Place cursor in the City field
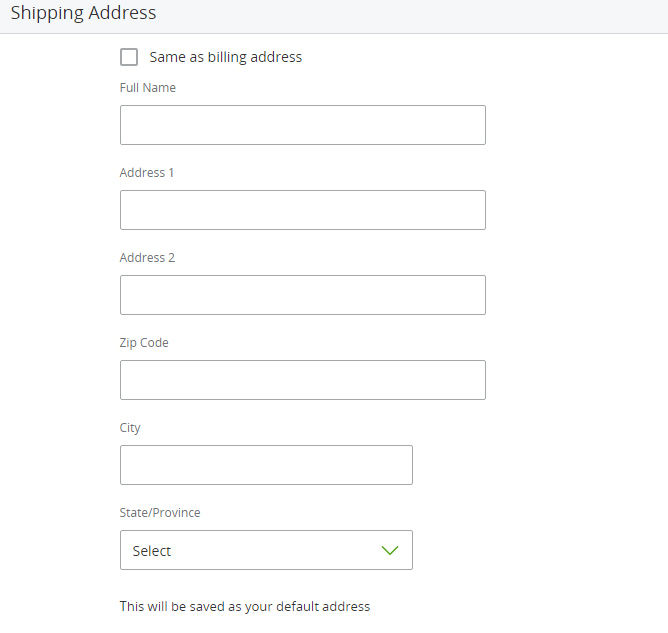Screen dimensions: 668x633 (x=266, y=465)
